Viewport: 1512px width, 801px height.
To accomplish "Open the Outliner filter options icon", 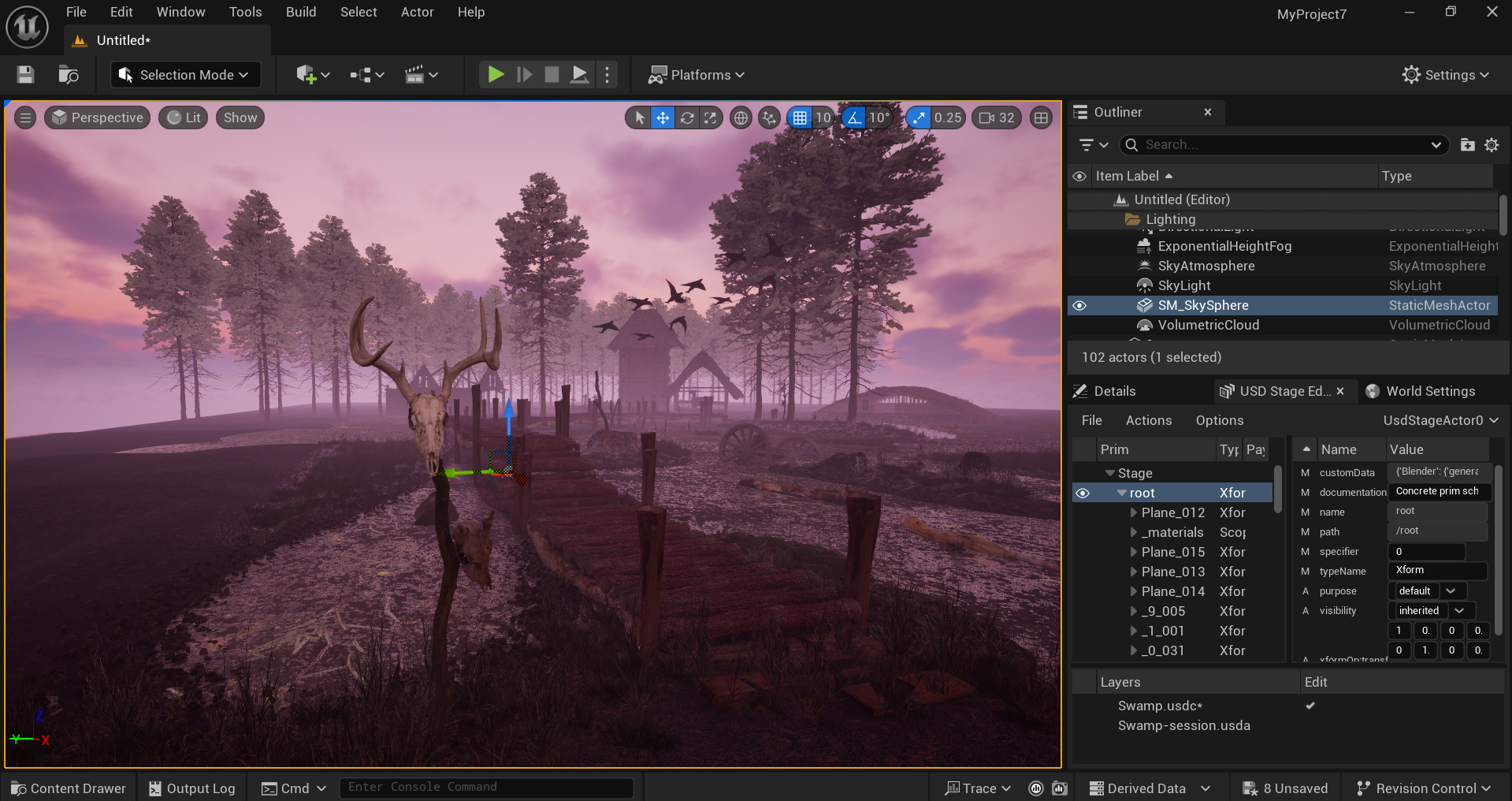I will click(x=1093, y=145).
